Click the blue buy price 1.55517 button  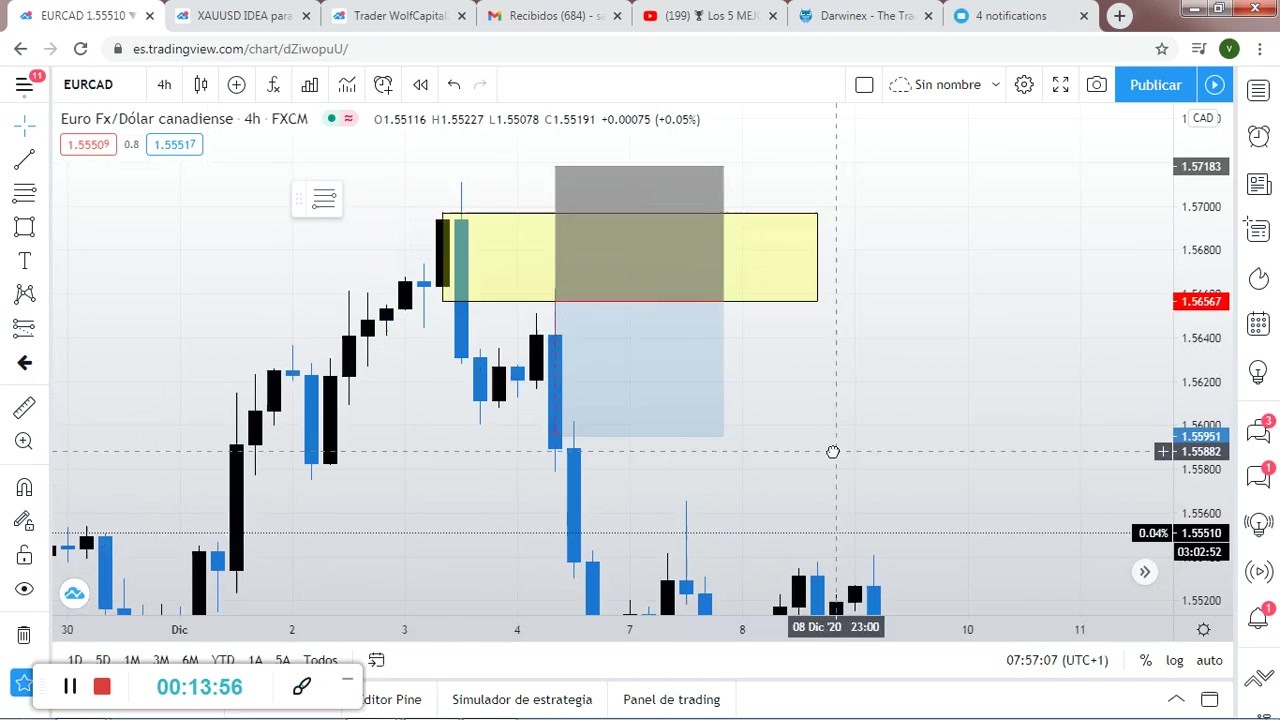176,144
